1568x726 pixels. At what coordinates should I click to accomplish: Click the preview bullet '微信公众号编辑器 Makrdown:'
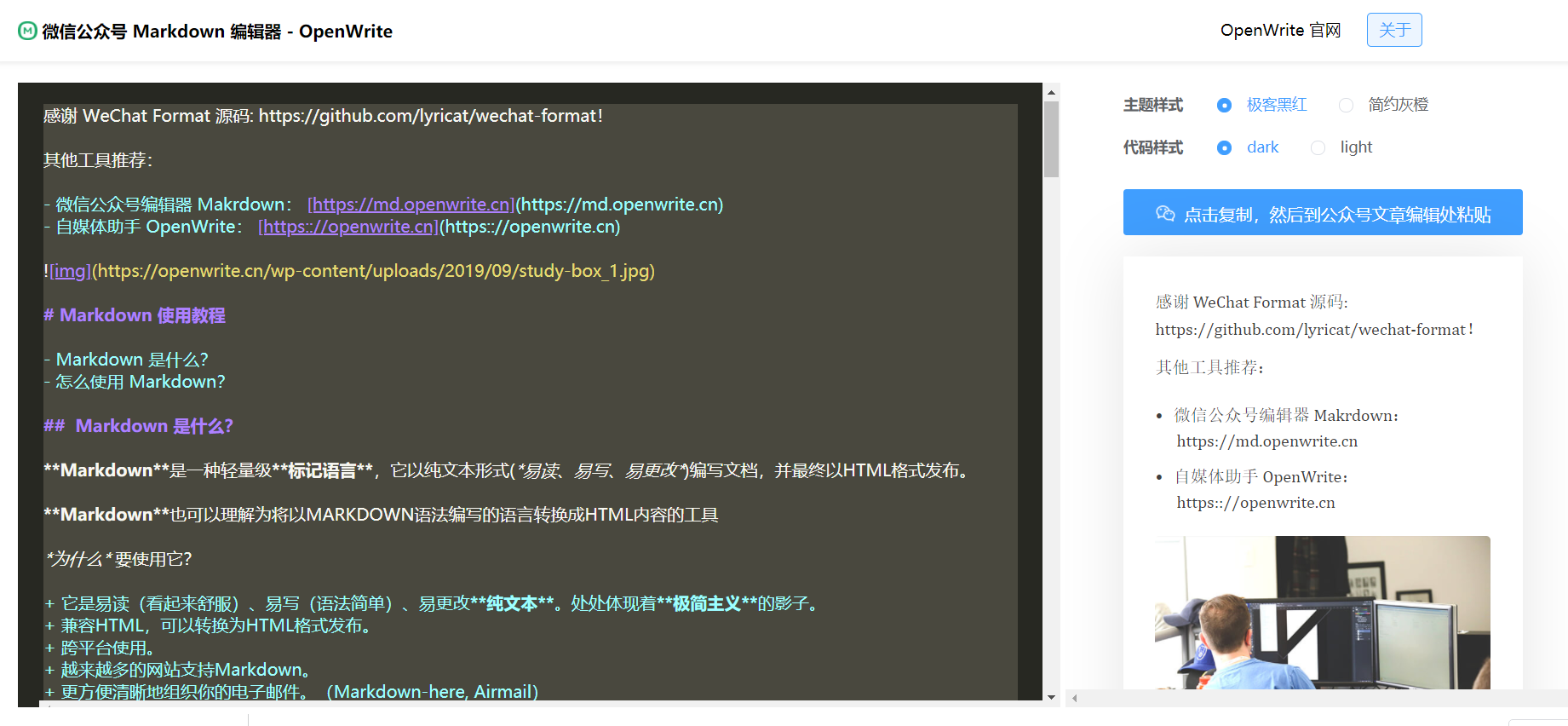pyautogui.click(x=1286, y=415)
